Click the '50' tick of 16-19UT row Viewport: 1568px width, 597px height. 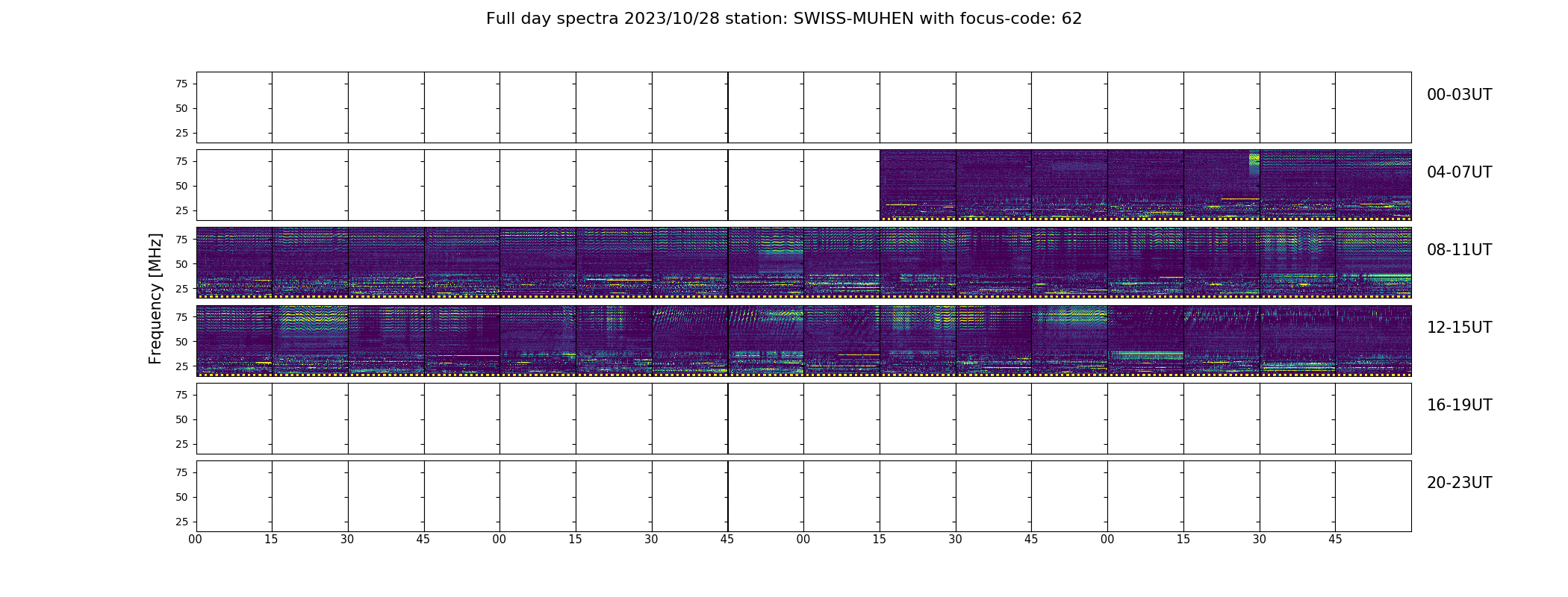[181, 419]
